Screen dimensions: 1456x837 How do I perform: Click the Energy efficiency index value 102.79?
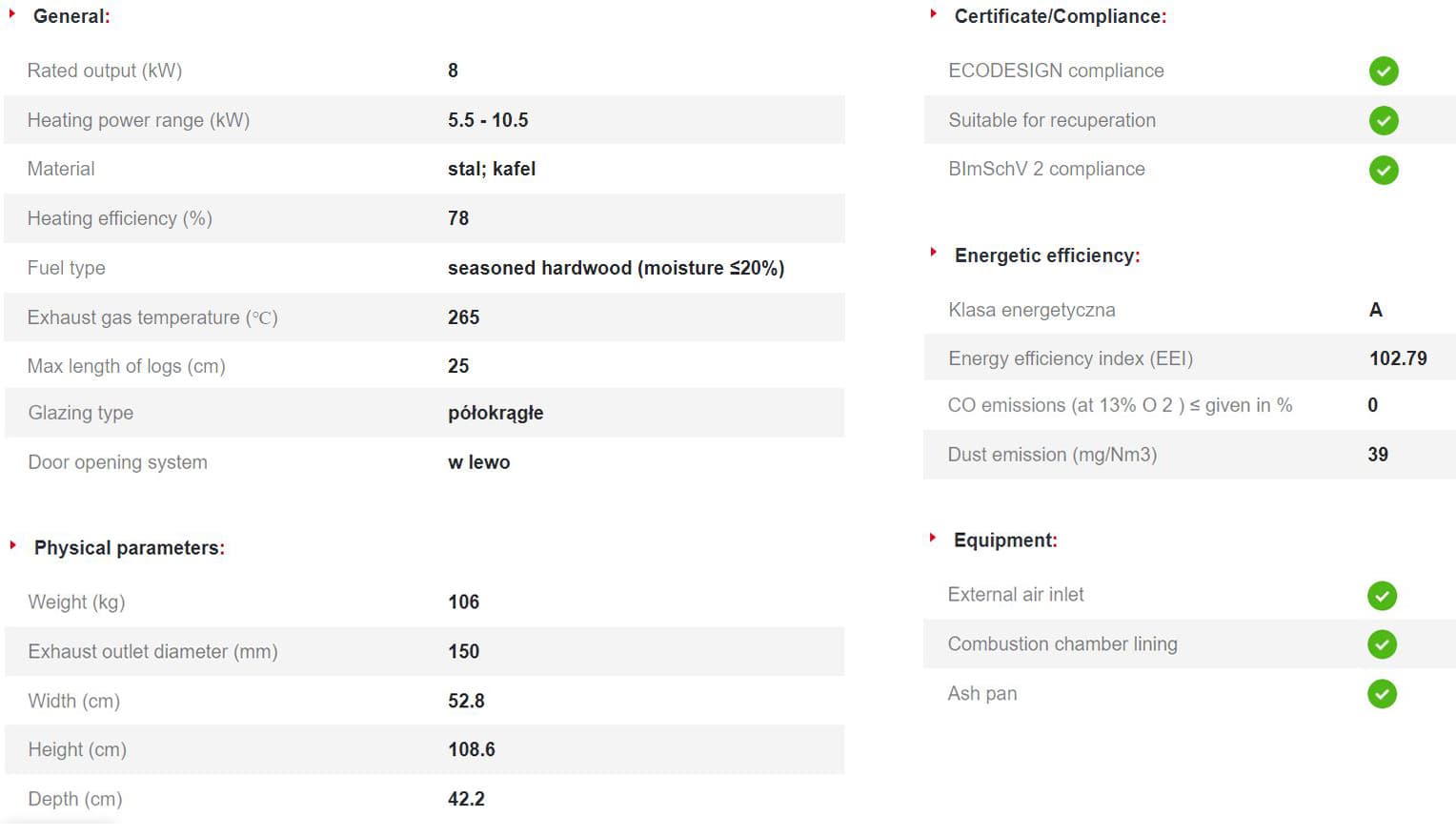pyautogui.click(x=1398, y=358)
